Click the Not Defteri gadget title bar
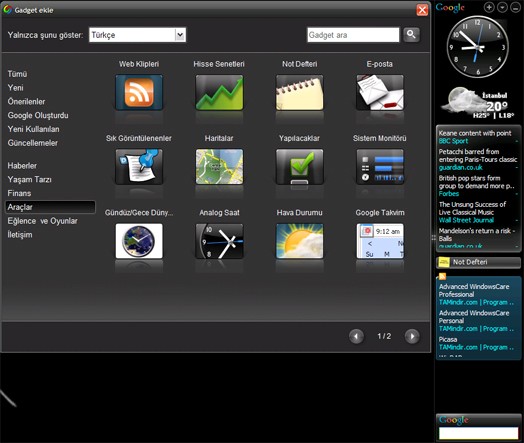Viewport: 524px width, 443px height. [x=478, y=263]
